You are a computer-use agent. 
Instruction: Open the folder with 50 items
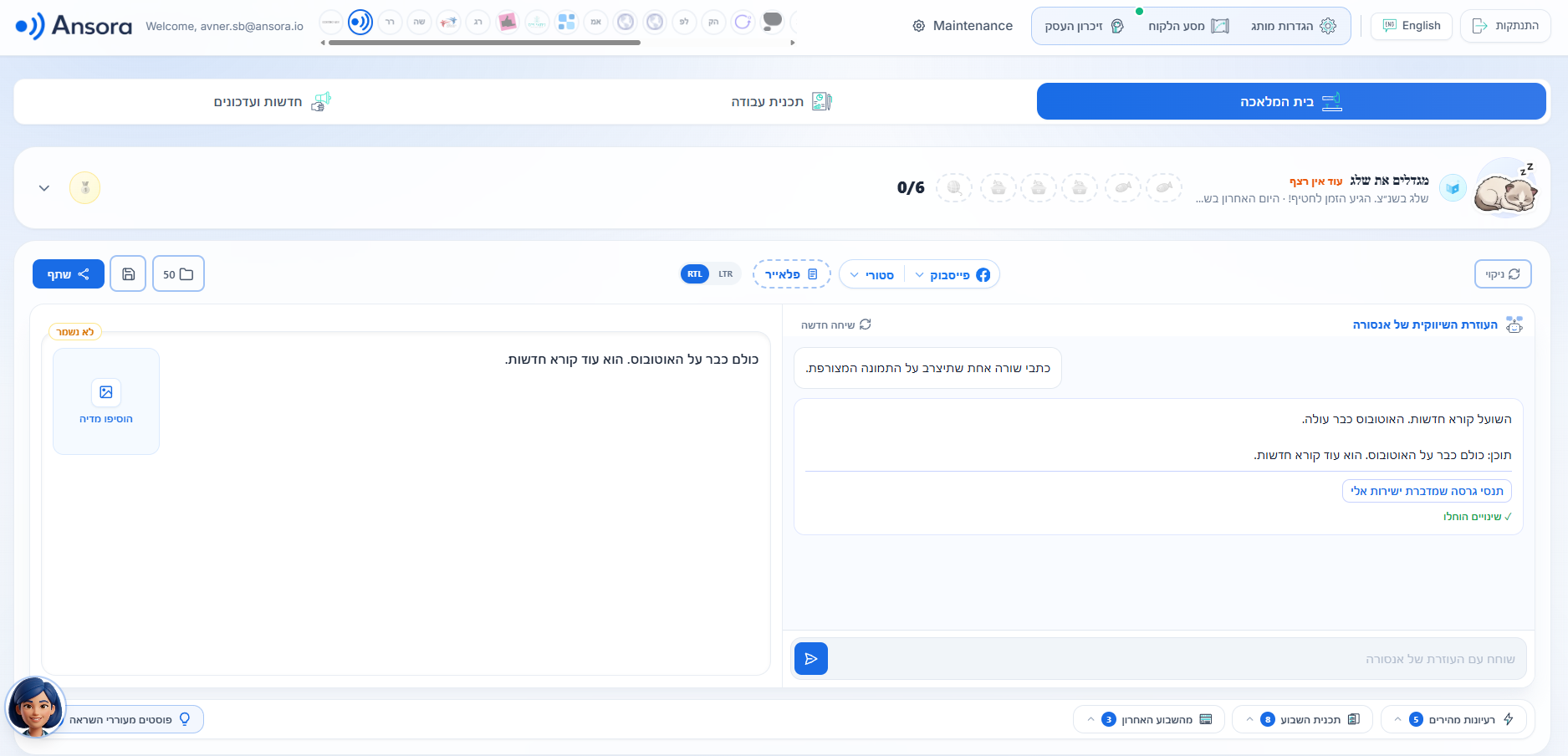tap(178, 273)
